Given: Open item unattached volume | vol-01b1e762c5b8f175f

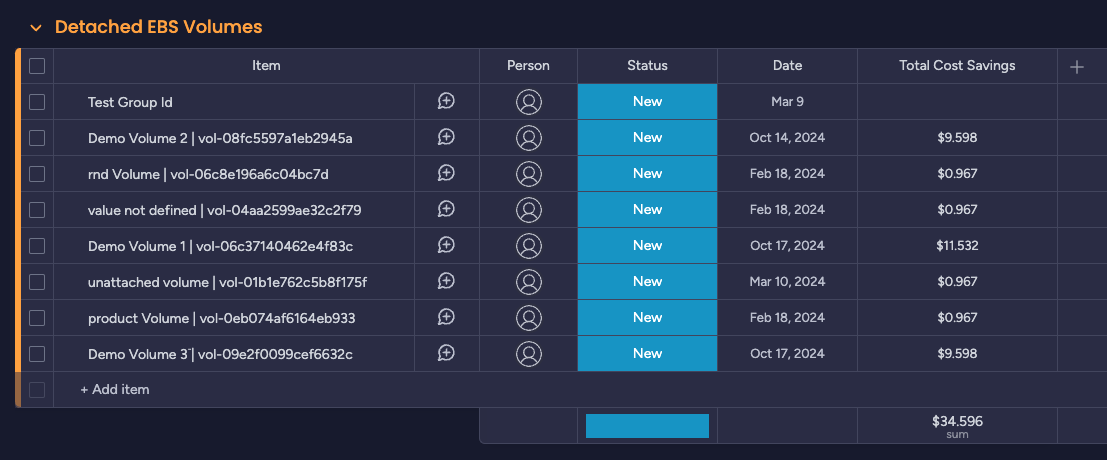Looking at the screenshot, I should (x=227, y=282).
